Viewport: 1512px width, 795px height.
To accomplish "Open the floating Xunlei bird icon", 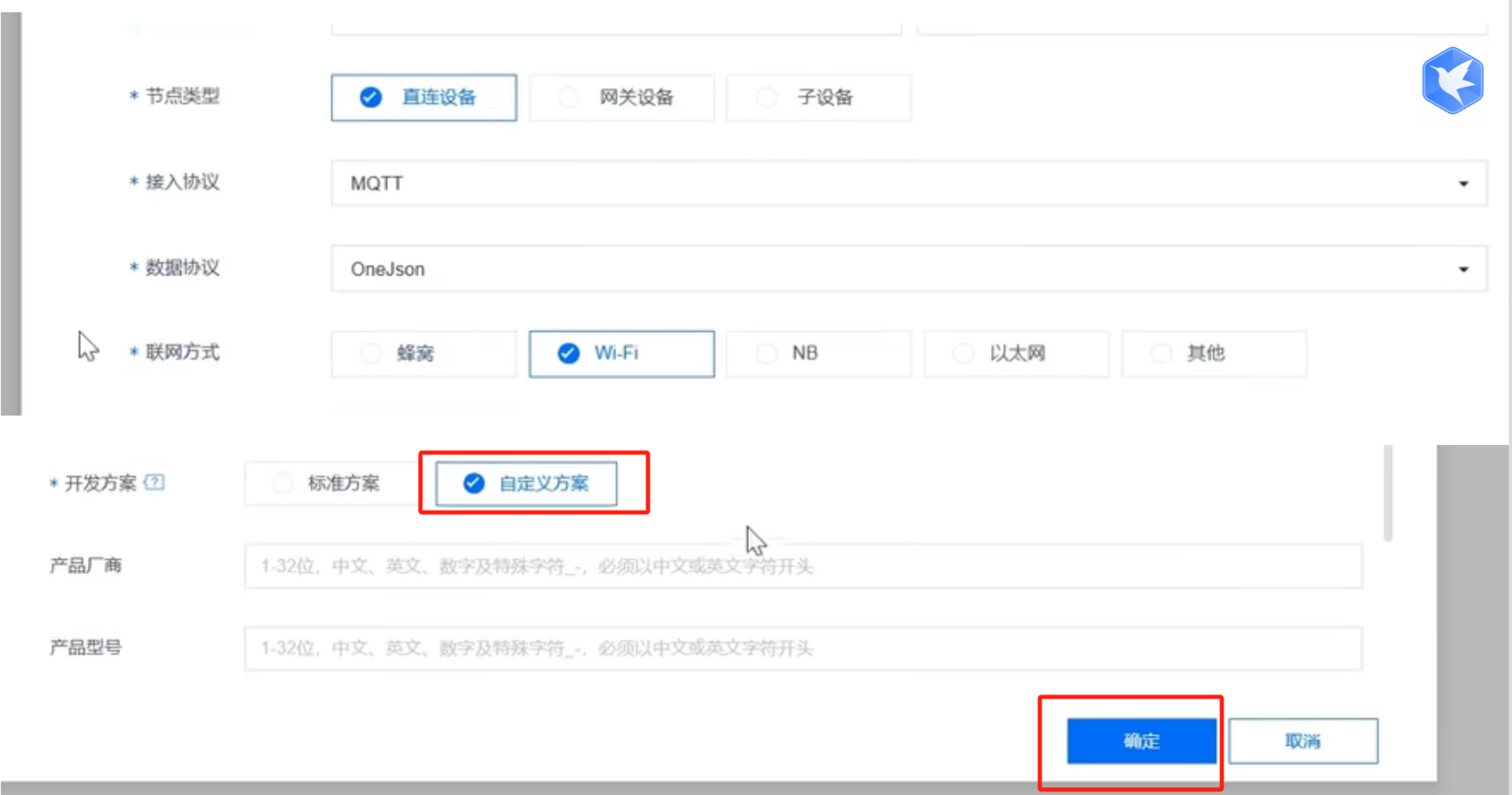I will (1452, 79).
